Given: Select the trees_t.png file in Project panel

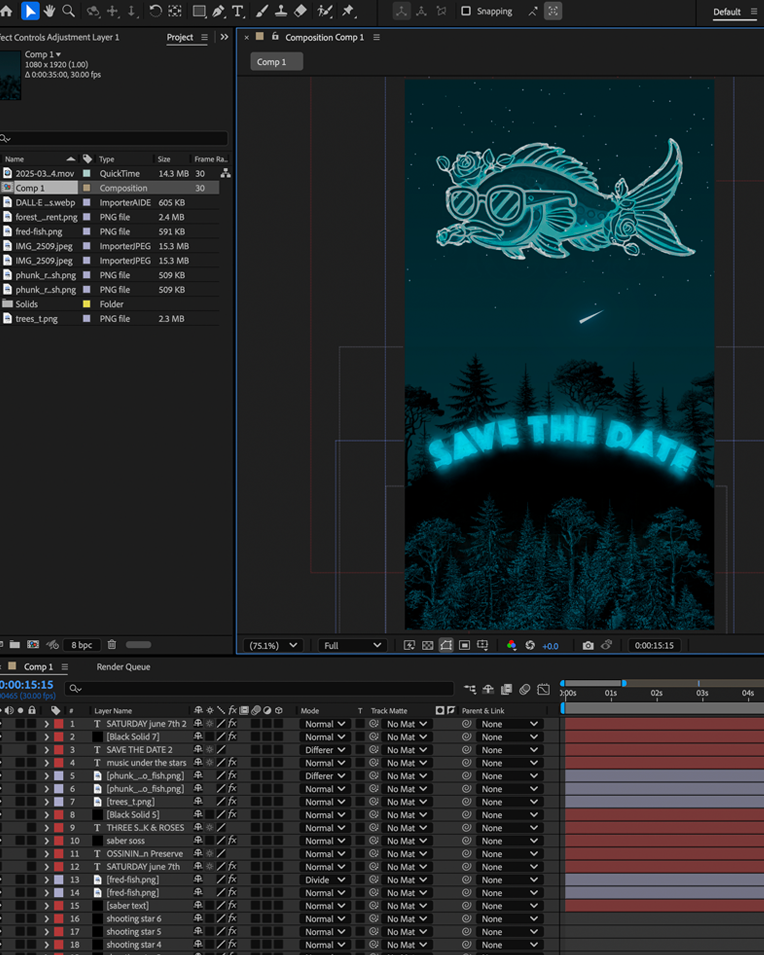Looking at the screenshot, I should 36,319.
